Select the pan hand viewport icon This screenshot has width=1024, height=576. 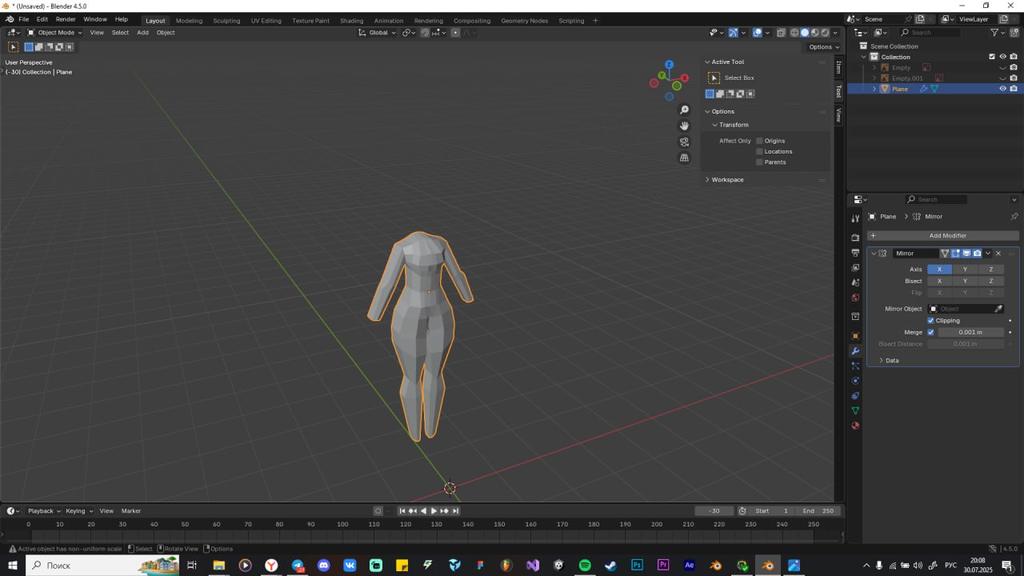coord(684,125)
